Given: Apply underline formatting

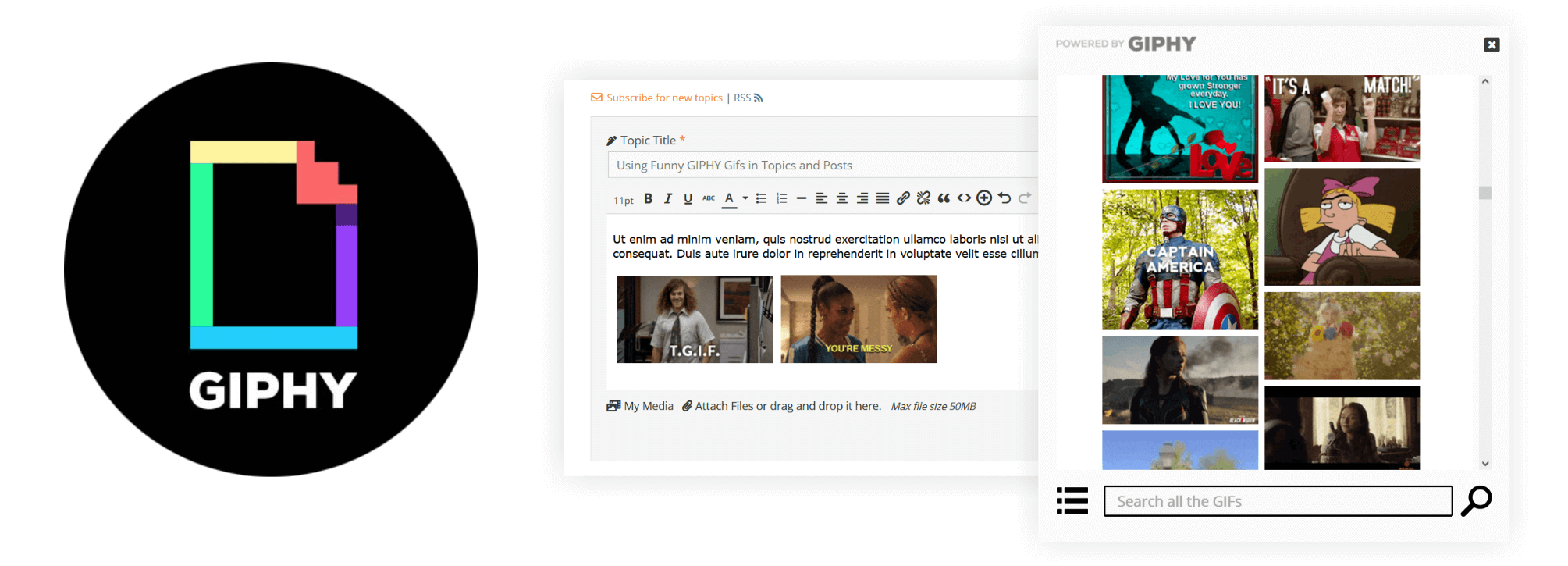Looking at the screenshot, I should 688,198.
